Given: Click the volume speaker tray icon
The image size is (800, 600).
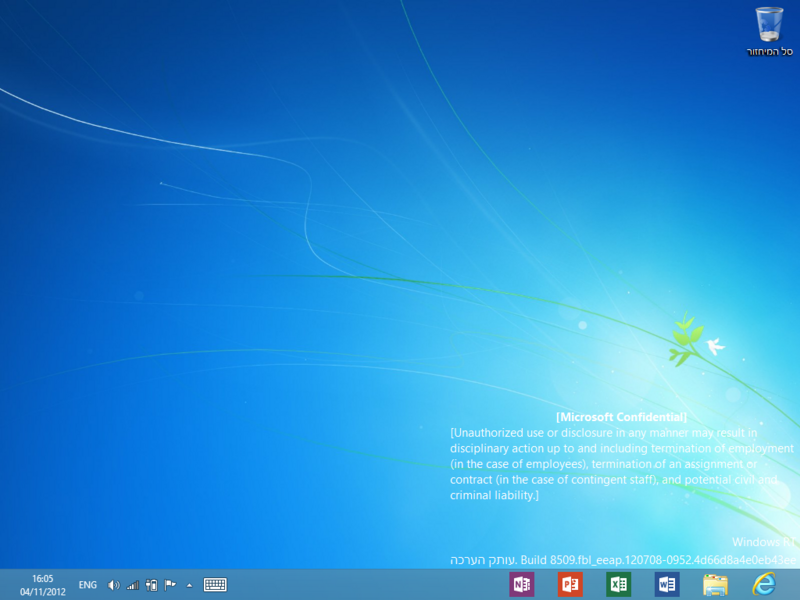Looking at the screenshot, I should tap(113, 585).
